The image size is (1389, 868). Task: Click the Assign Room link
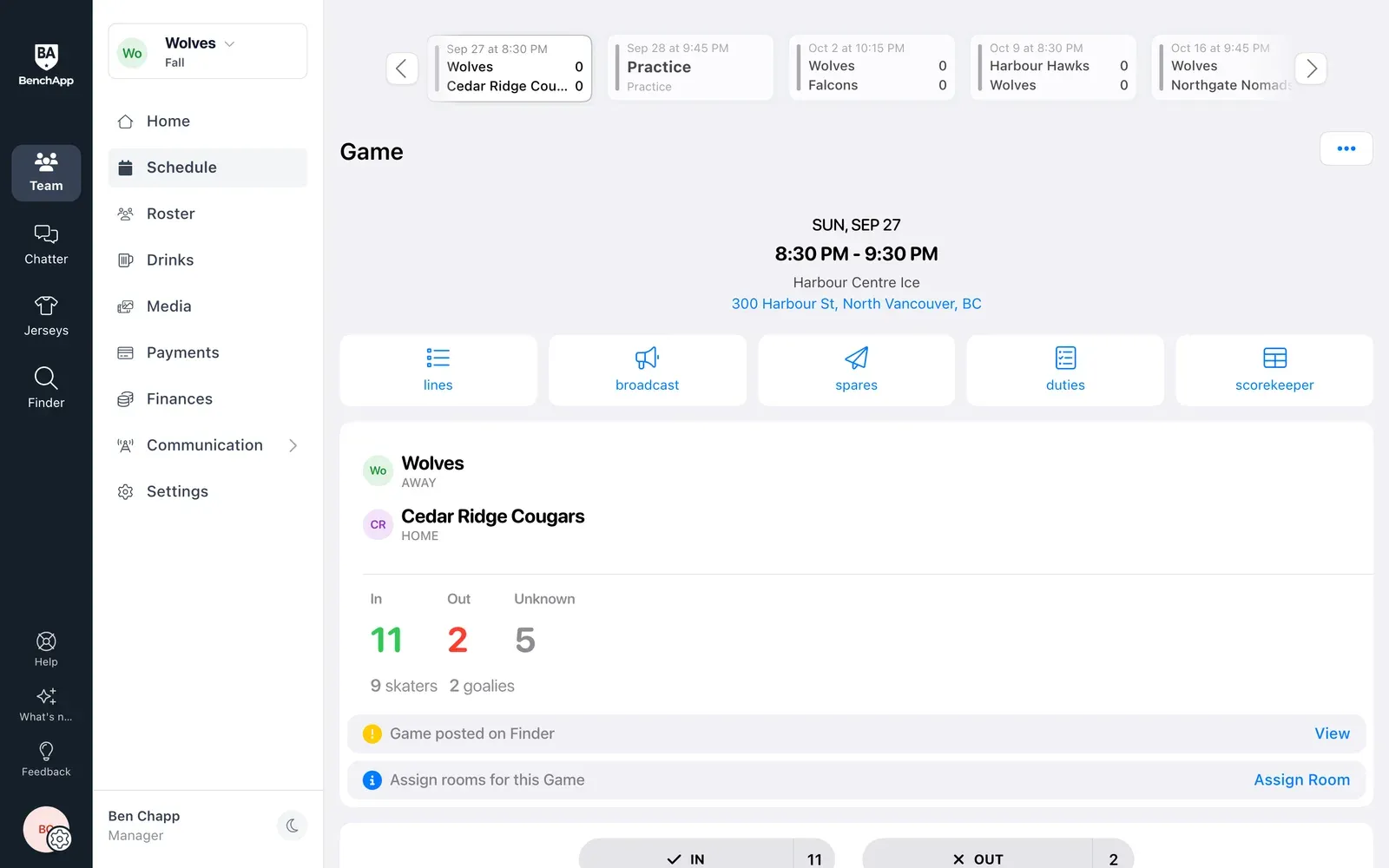coord(1301,779)
